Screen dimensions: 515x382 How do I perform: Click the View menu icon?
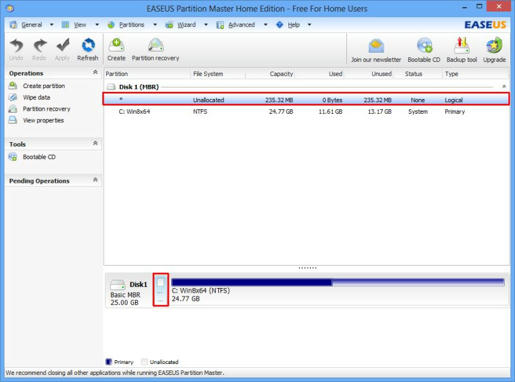65,25
